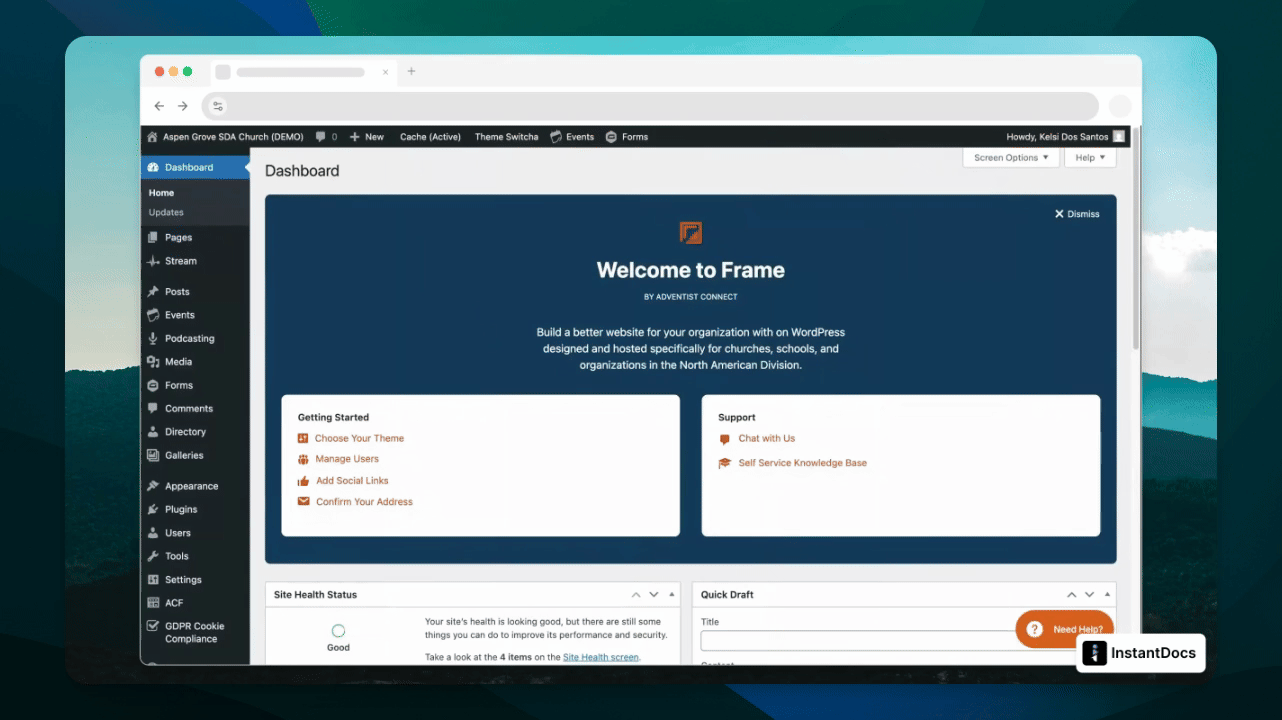1282x720 pixels.
Task: Select the Posts pushpin icon
Action: [x=153, y=292]
